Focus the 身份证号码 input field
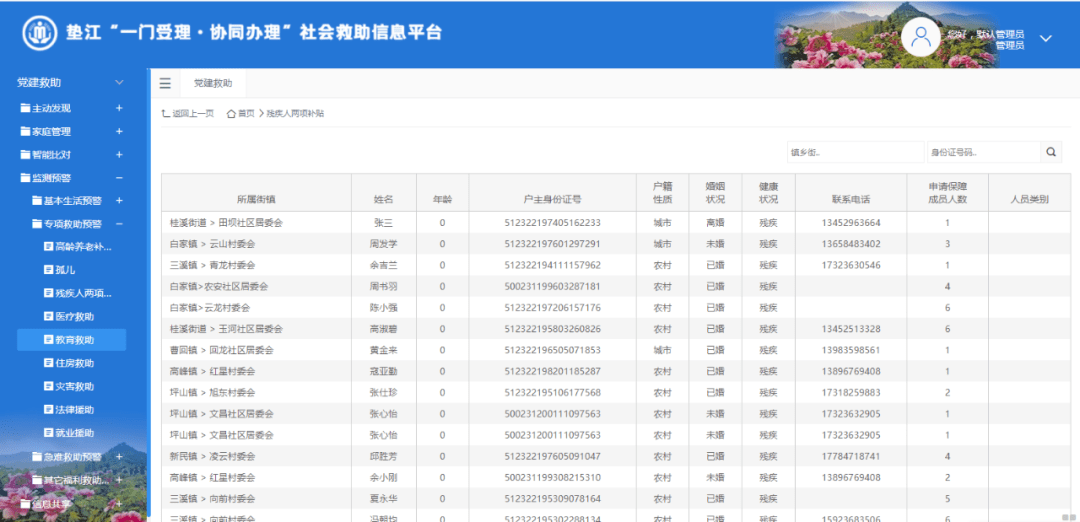This screenshot has height=522, width=1080. [982, 152]
